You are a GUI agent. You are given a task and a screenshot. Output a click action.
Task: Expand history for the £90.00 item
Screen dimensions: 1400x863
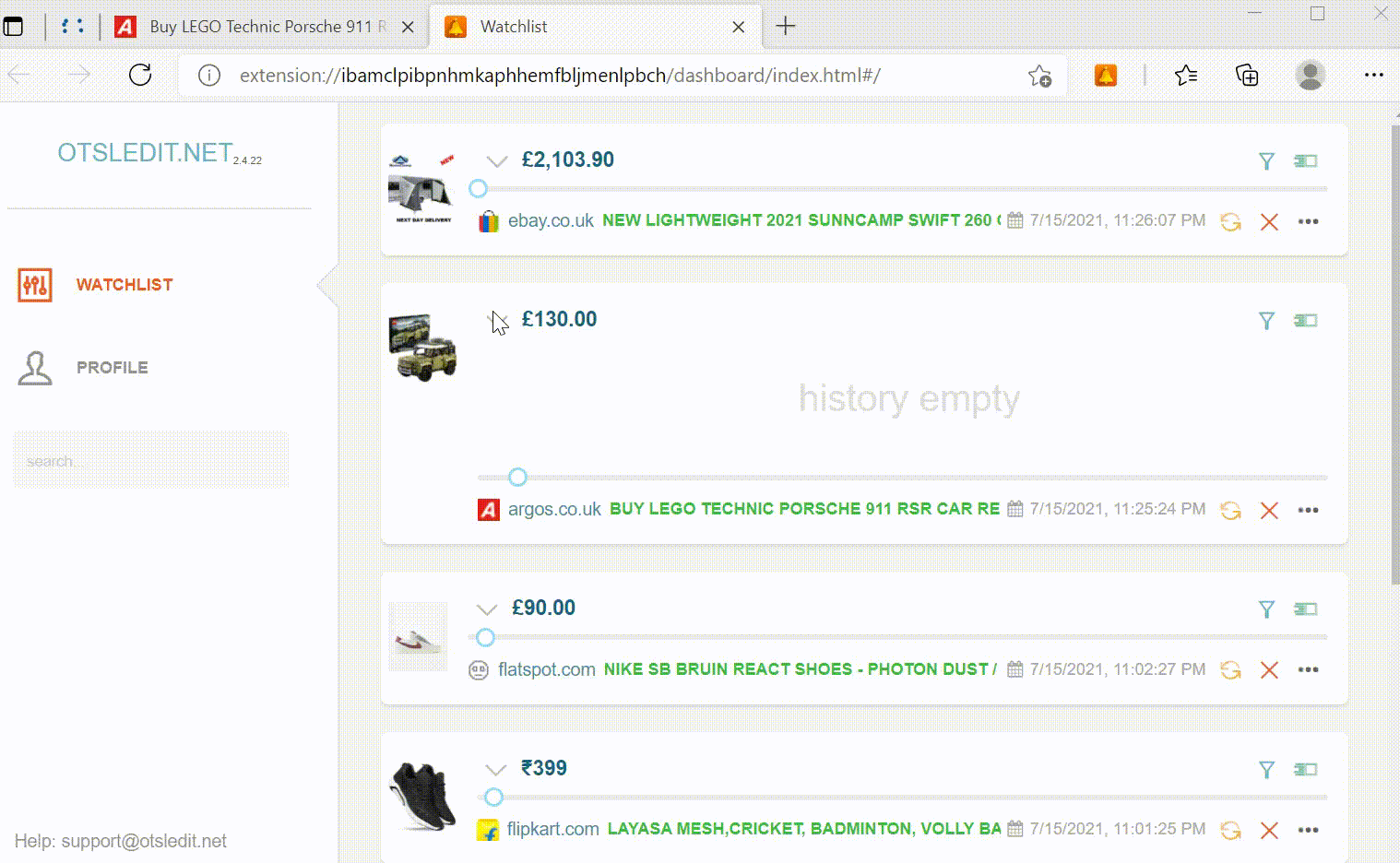(487, 609)
